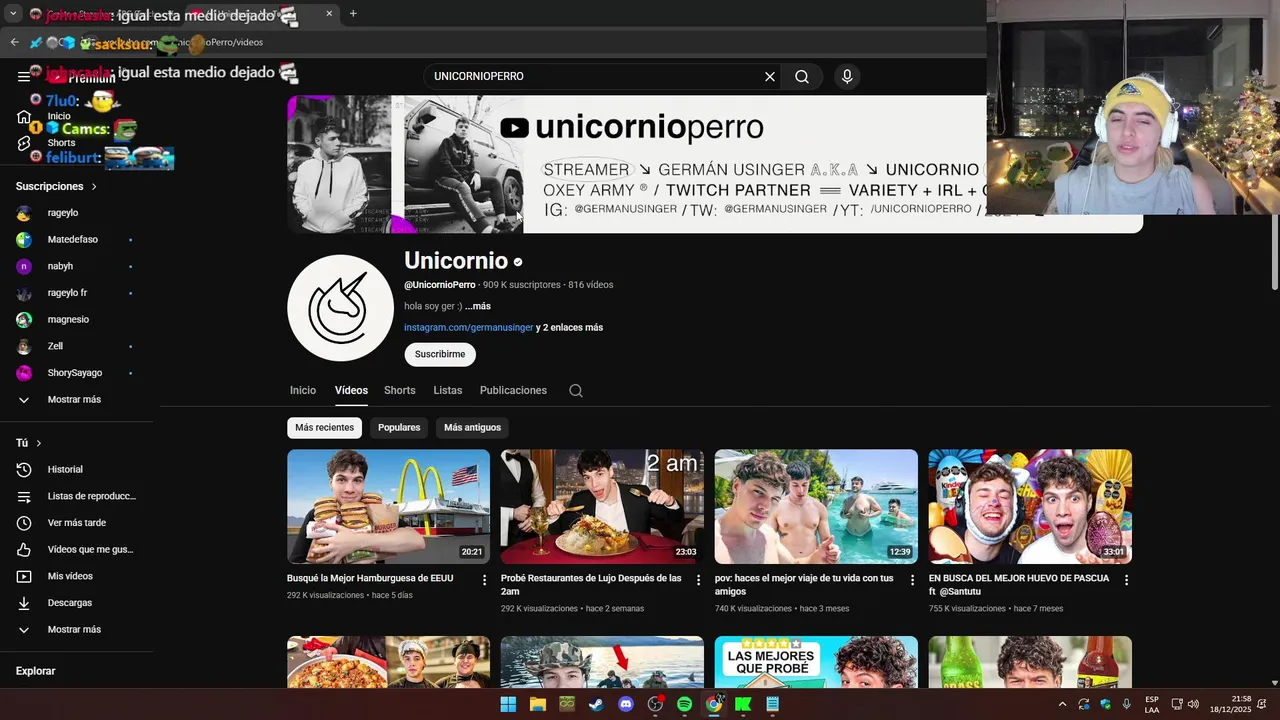Open the HUEVO DE PASCUA video thumbnail
The width and height of the screenshot is (1280, 720).
point(1030,507)
